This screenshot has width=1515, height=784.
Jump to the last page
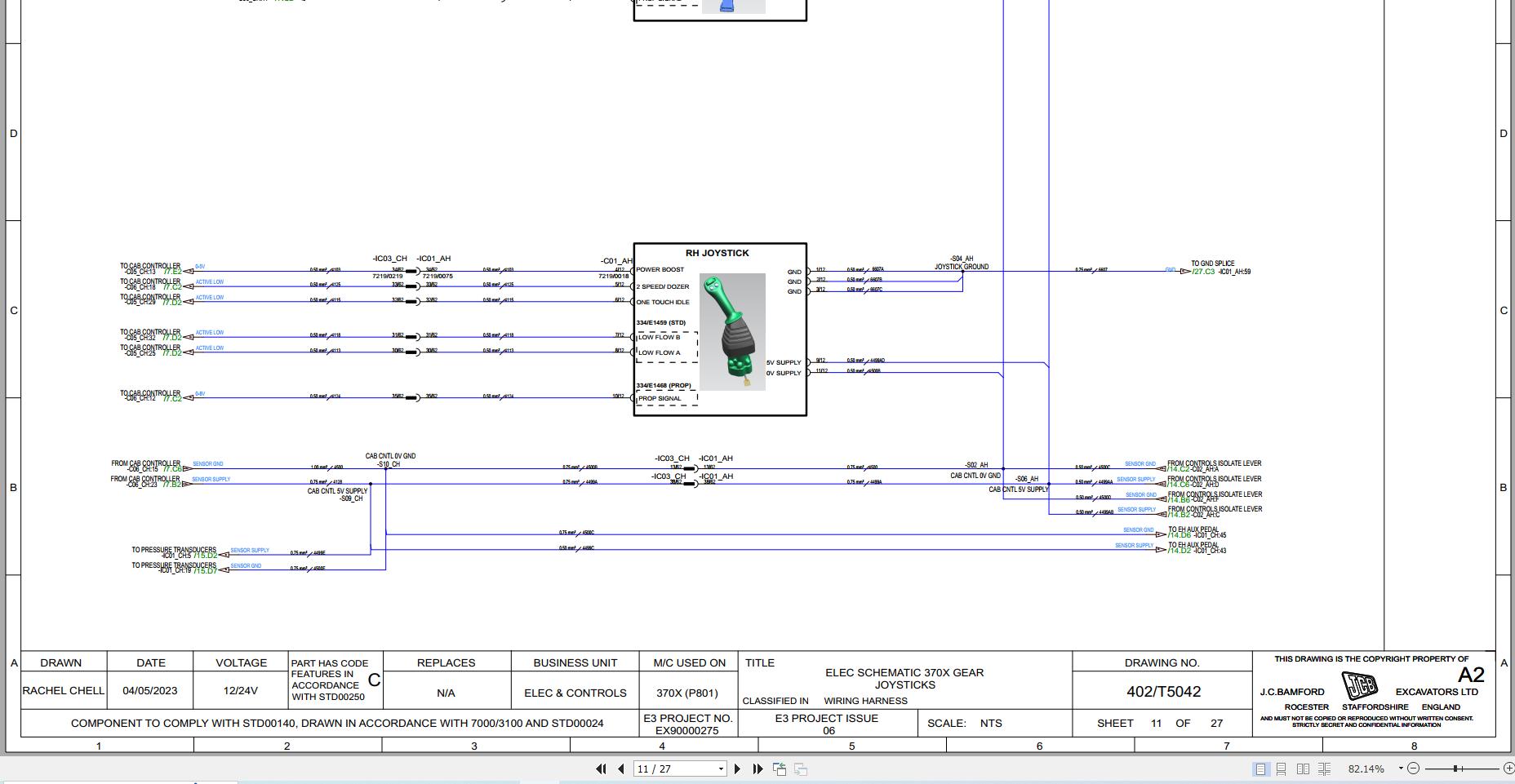[757, 768]
